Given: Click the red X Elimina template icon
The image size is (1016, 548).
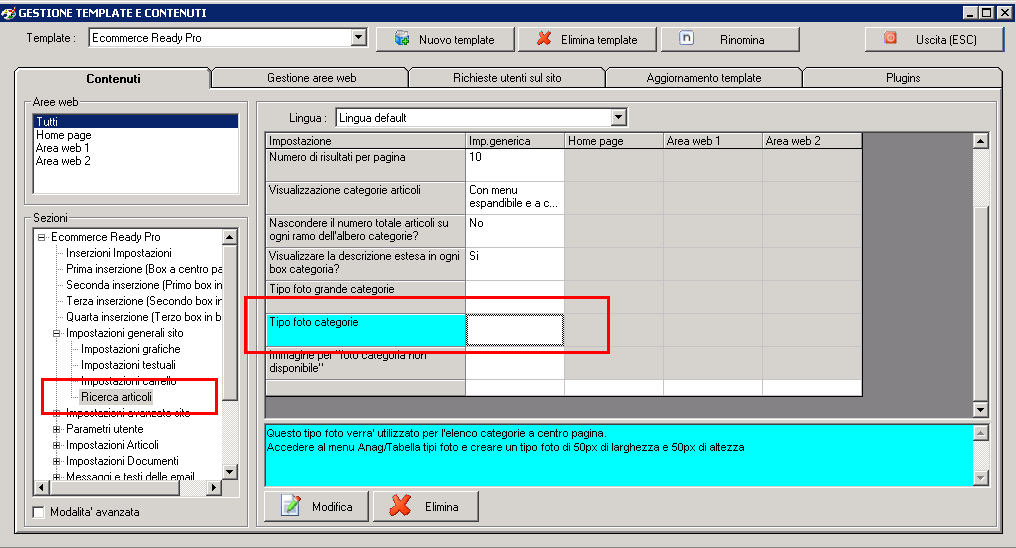Looking at the screenshot, I should pyautogui.click(x=544, y=39).
